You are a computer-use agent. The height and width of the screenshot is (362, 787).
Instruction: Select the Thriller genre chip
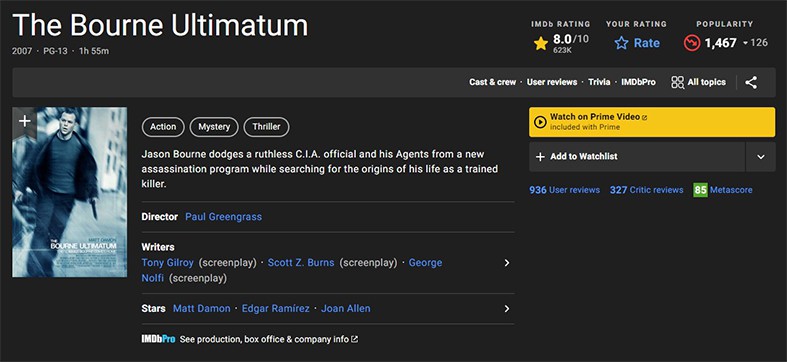pyautogui.click(x=267, y=127)
